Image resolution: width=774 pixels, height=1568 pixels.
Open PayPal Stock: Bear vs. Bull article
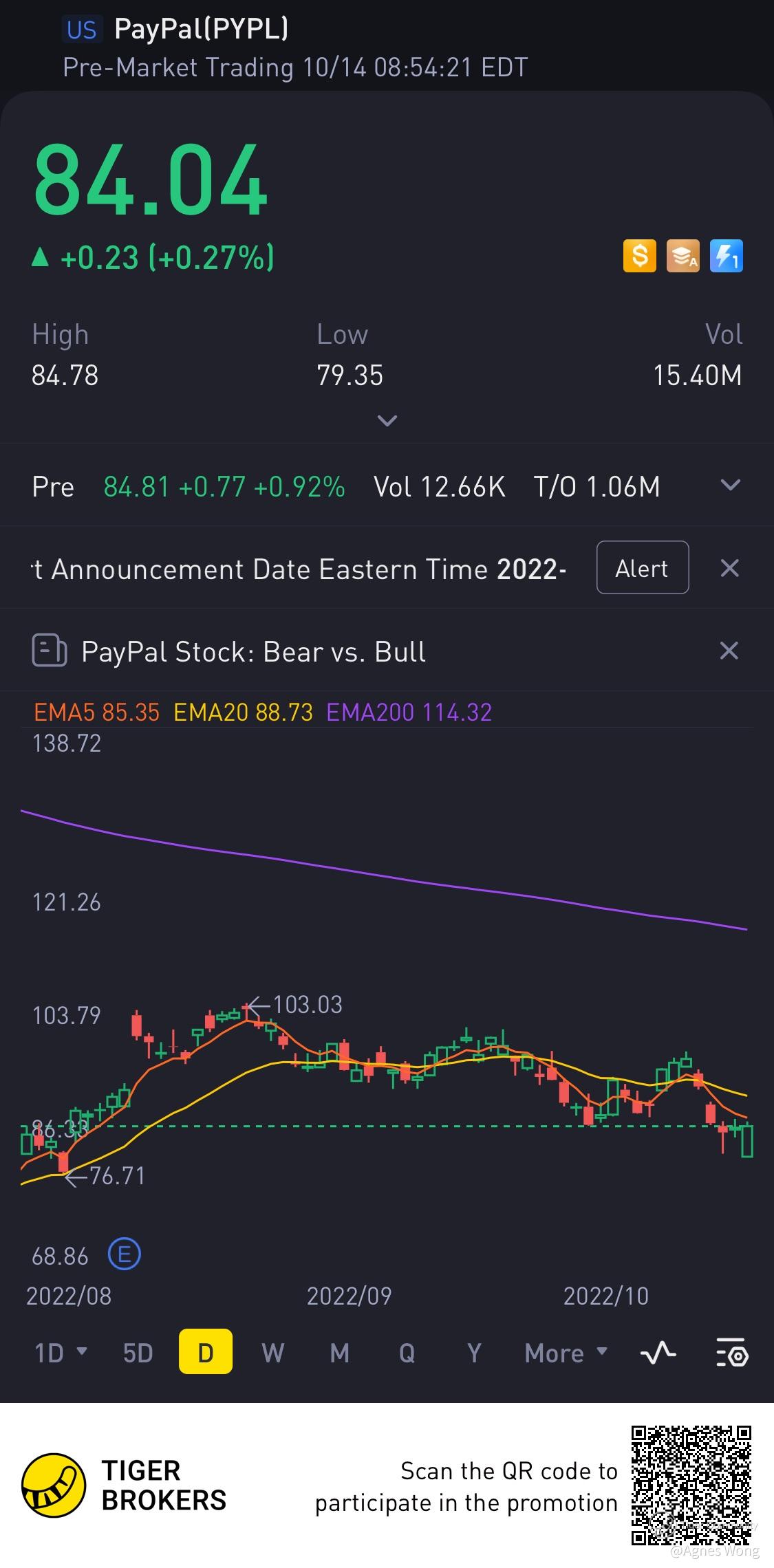click(253, 651)
